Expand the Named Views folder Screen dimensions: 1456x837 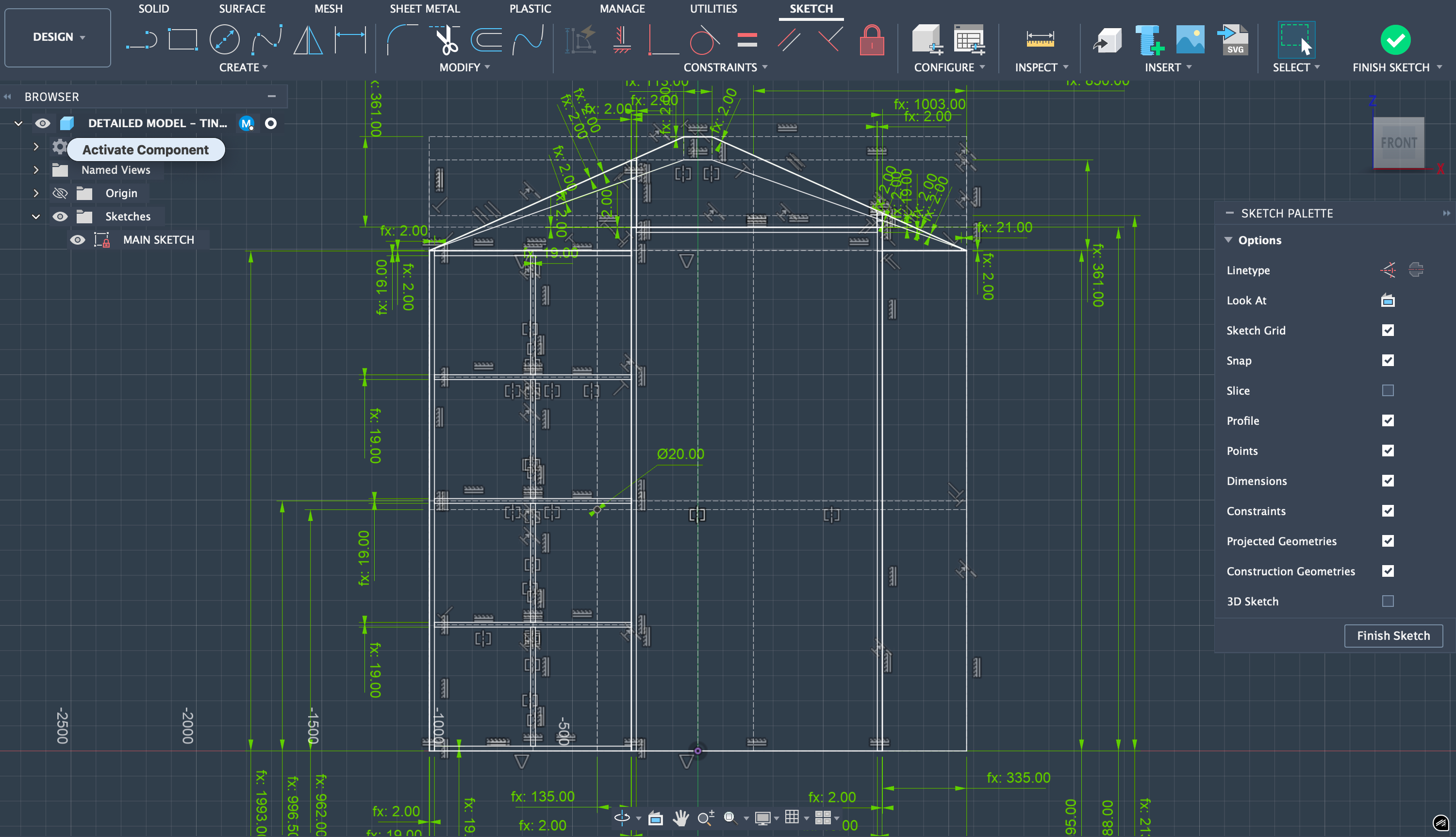point(35,169)
